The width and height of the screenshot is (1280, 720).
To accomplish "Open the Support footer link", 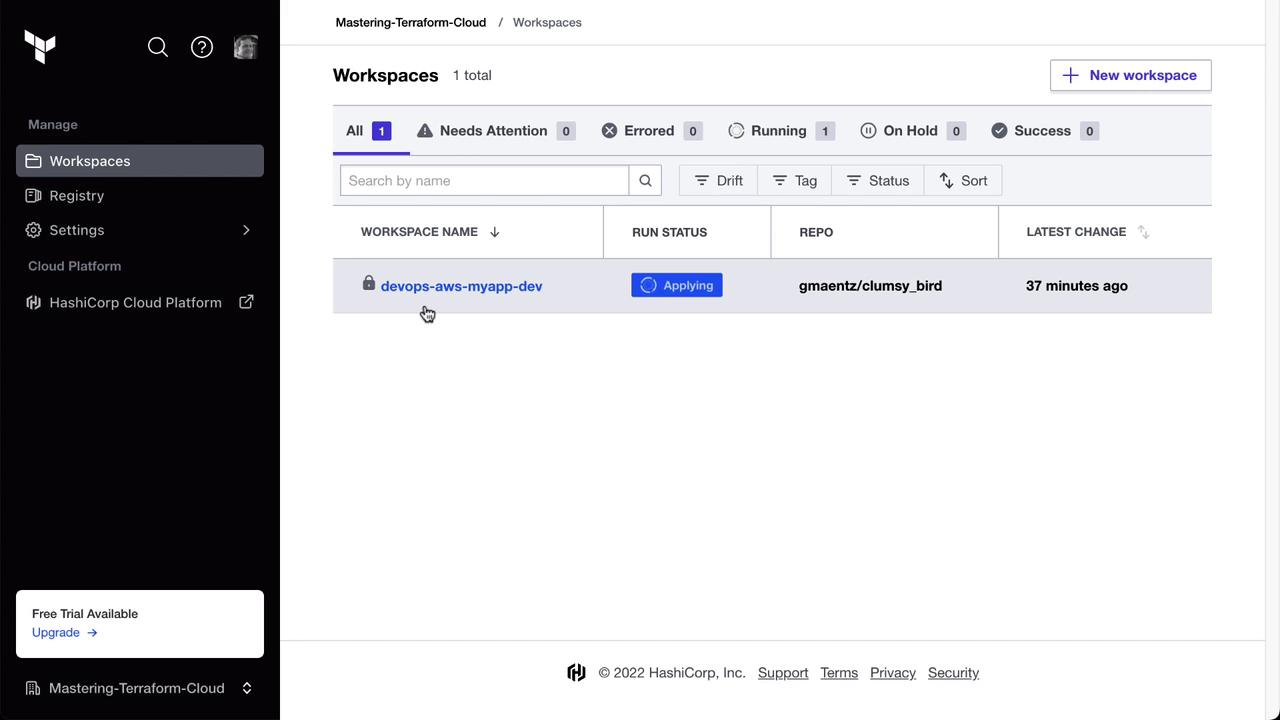I will pyautogui.click(x=783, y=673).
